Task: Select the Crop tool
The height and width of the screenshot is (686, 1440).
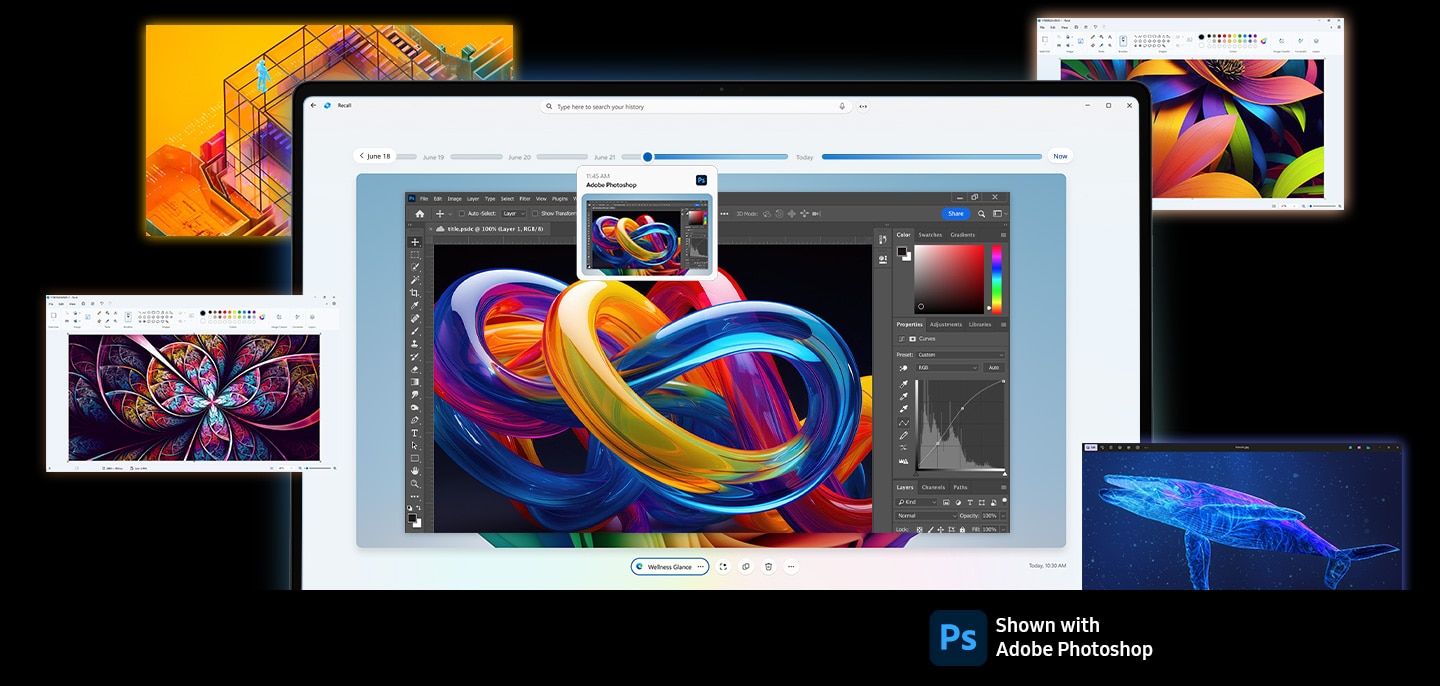Action: coord(415,293)
